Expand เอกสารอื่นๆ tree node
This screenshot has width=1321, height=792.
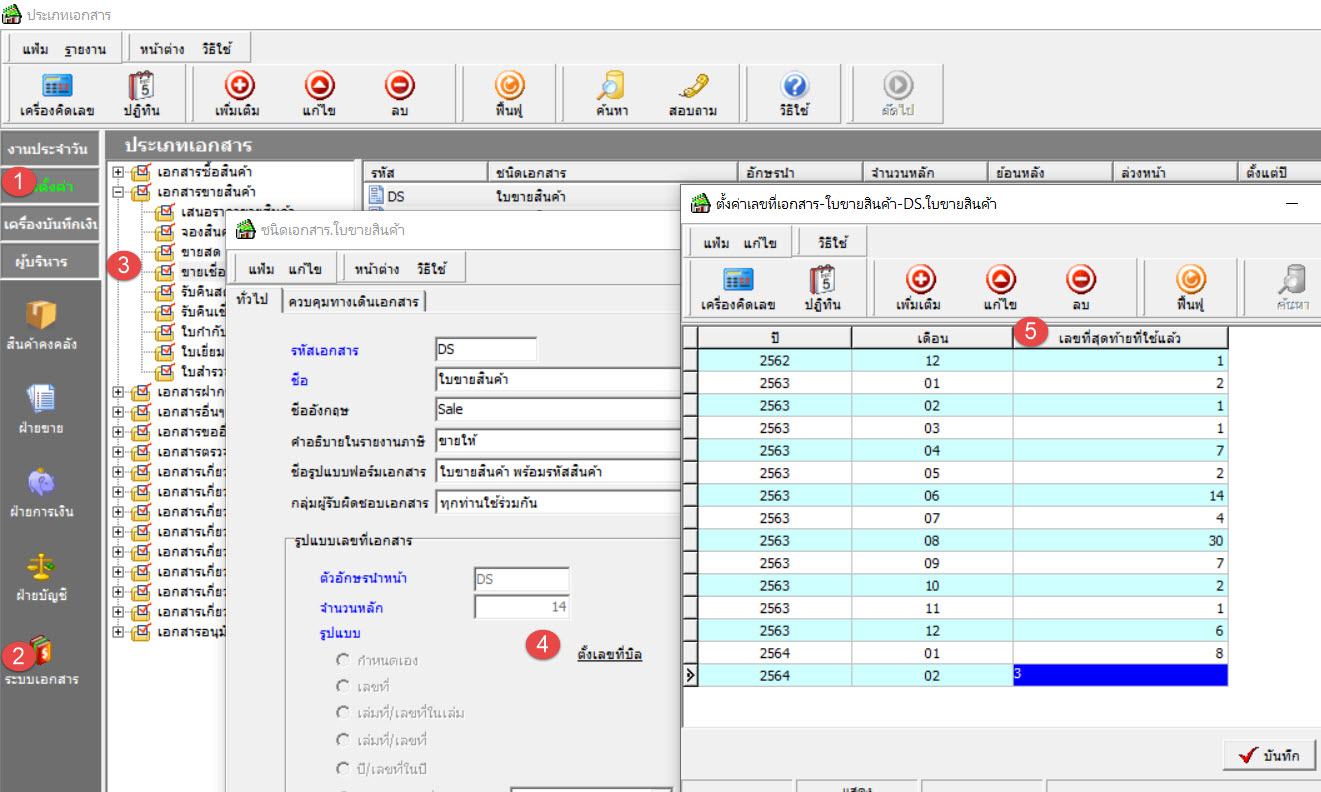118,411
